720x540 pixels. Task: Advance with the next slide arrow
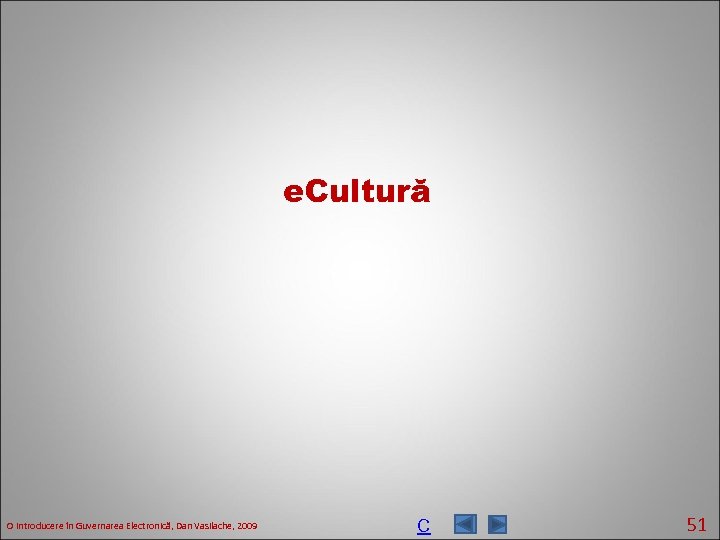click(x=497, y=524)
